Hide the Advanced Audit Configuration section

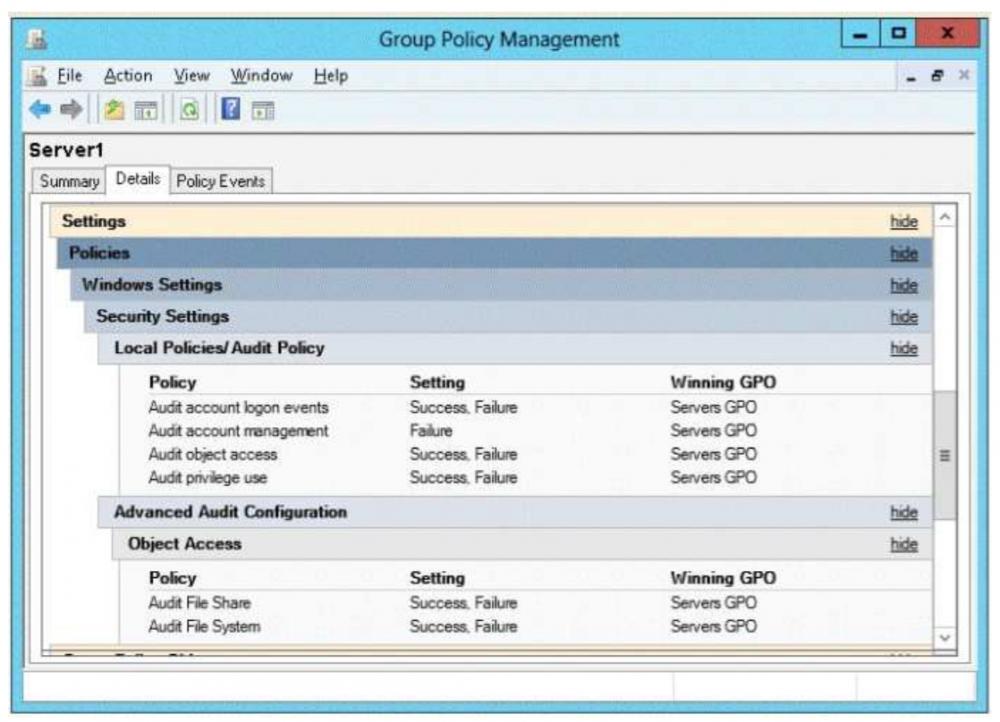point(903,512)
